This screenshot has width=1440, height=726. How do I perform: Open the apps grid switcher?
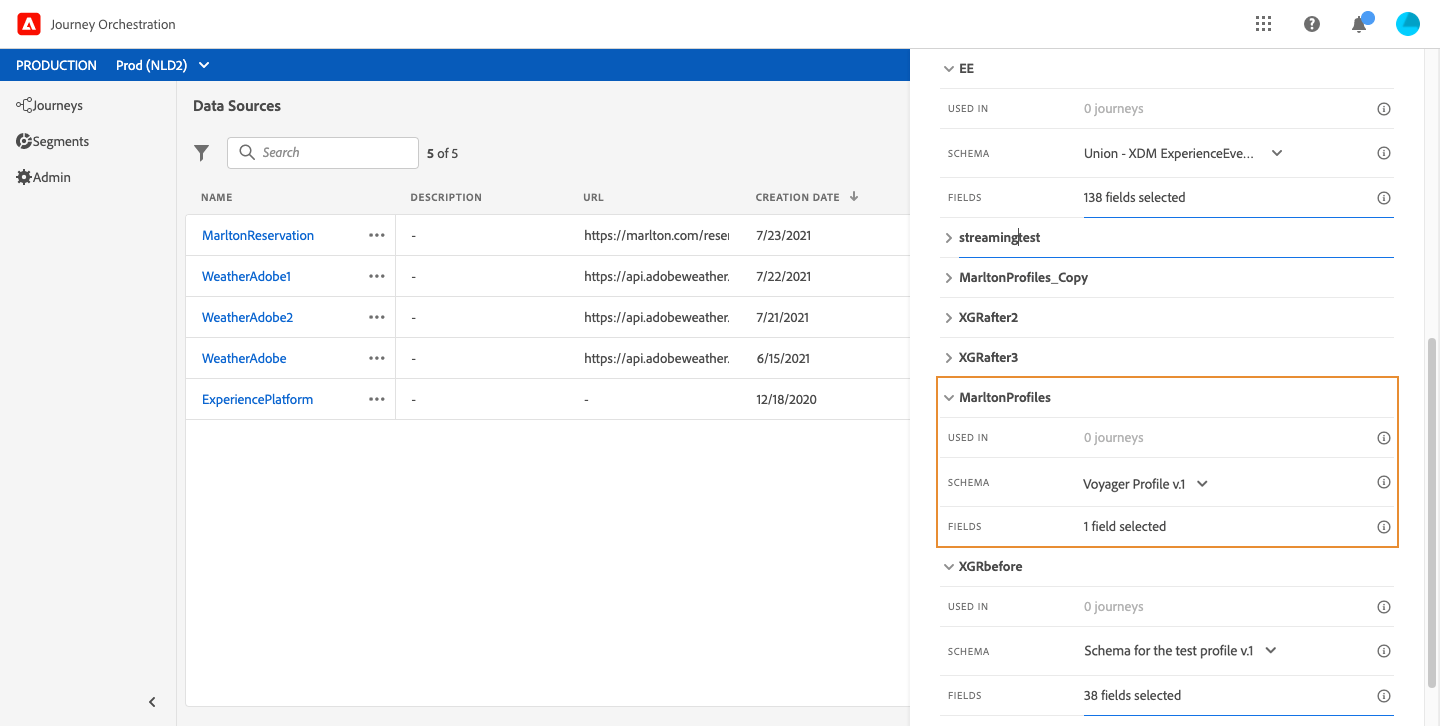pyautogui.click(x=1263, y=24)
